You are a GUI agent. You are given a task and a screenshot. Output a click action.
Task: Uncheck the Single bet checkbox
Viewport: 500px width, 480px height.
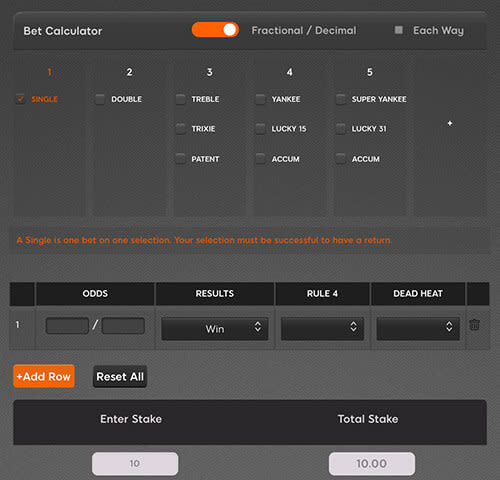pos(20,99)
